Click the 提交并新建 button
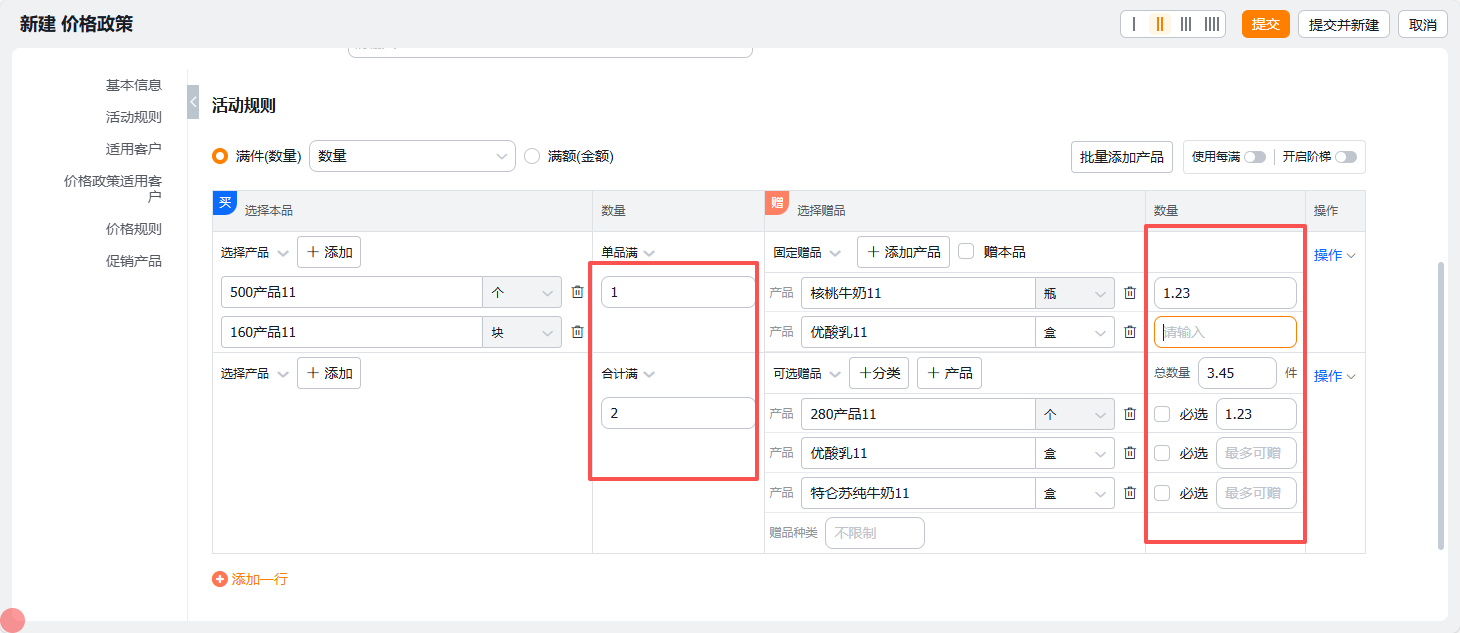Viewport: 1460px width, 633px height. click(1343, 23)
